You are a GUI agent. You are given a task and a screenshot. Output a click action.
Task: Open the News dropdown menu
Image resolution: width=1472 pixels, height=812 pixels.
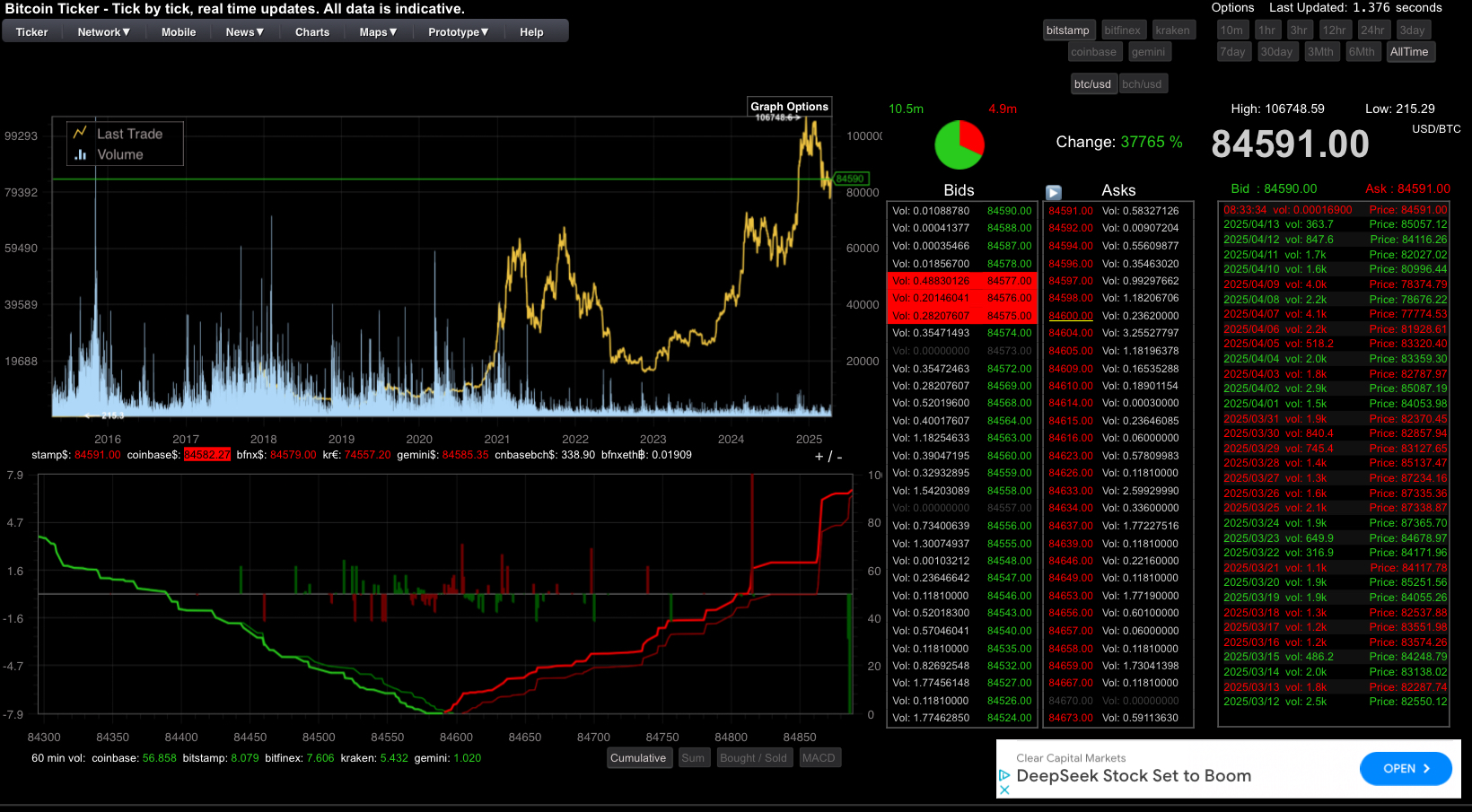pos(245,32)
